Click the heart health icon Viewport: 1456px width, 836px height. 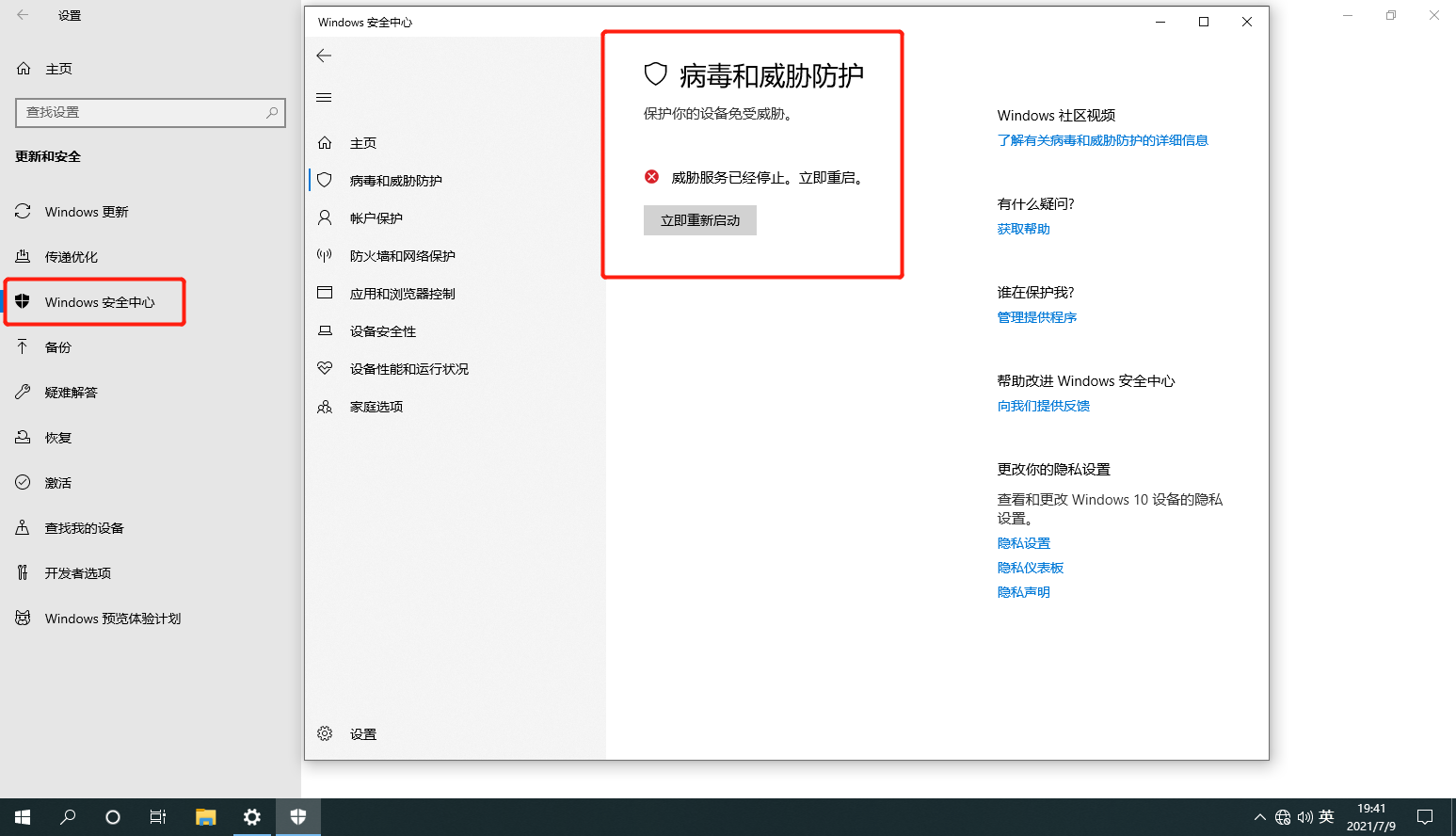pyautogui.click(x=325, y=368)
